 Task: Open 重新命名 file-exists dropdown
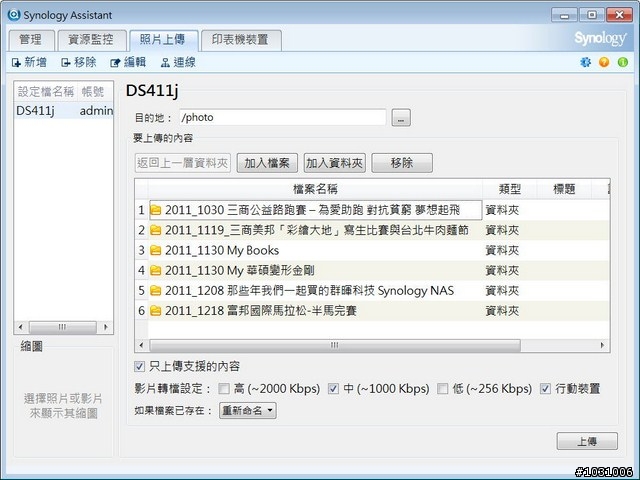click(x=248, y=411)
